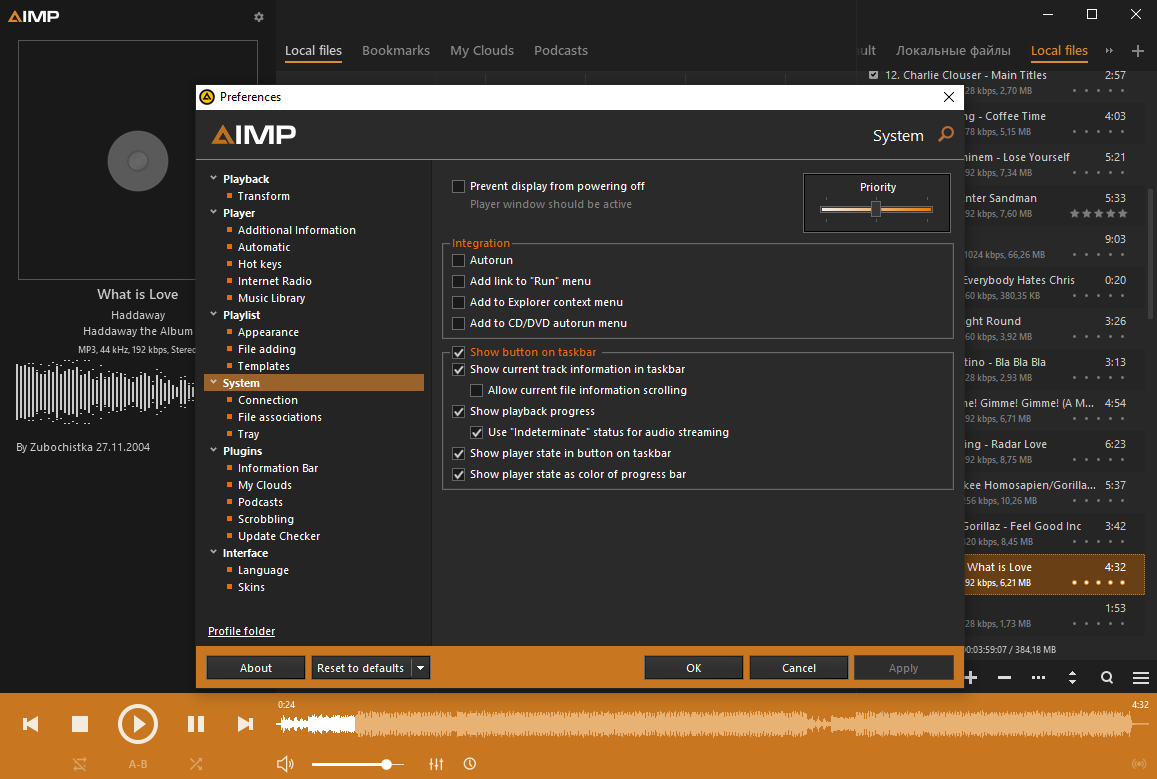Cancel the Preferences dialog

(798, 668)
